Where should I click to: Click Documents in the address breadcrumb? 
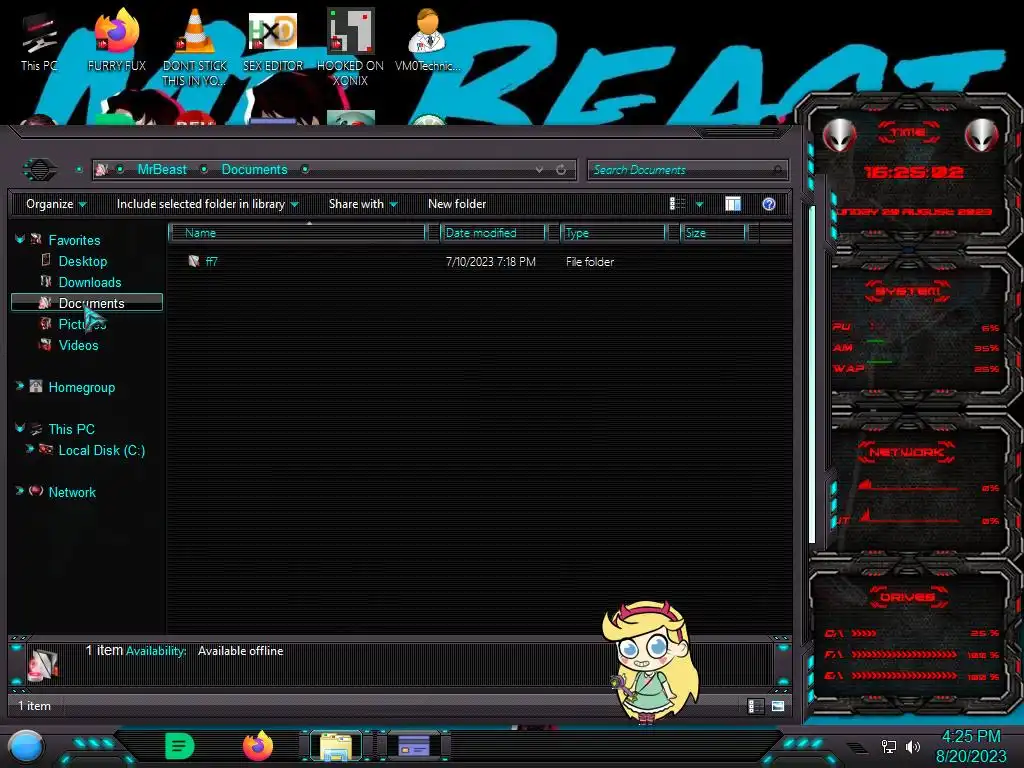[x=254, y=170]
